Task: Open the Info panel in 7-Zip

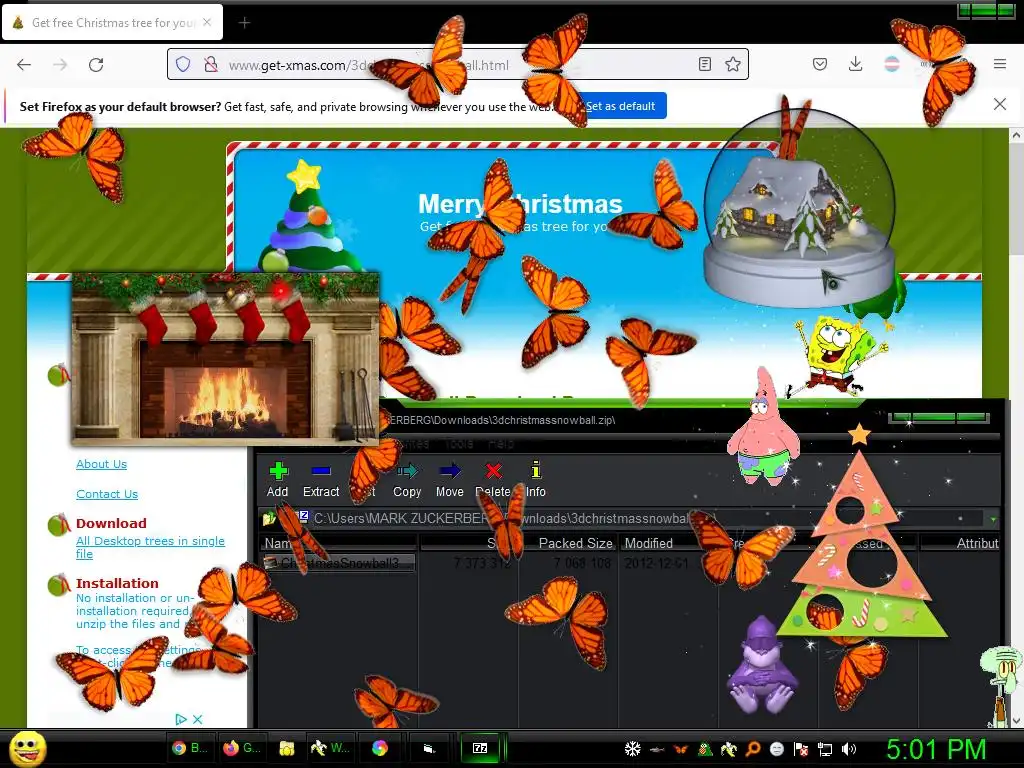Action: pyautogui.click(x=536, y=479)
